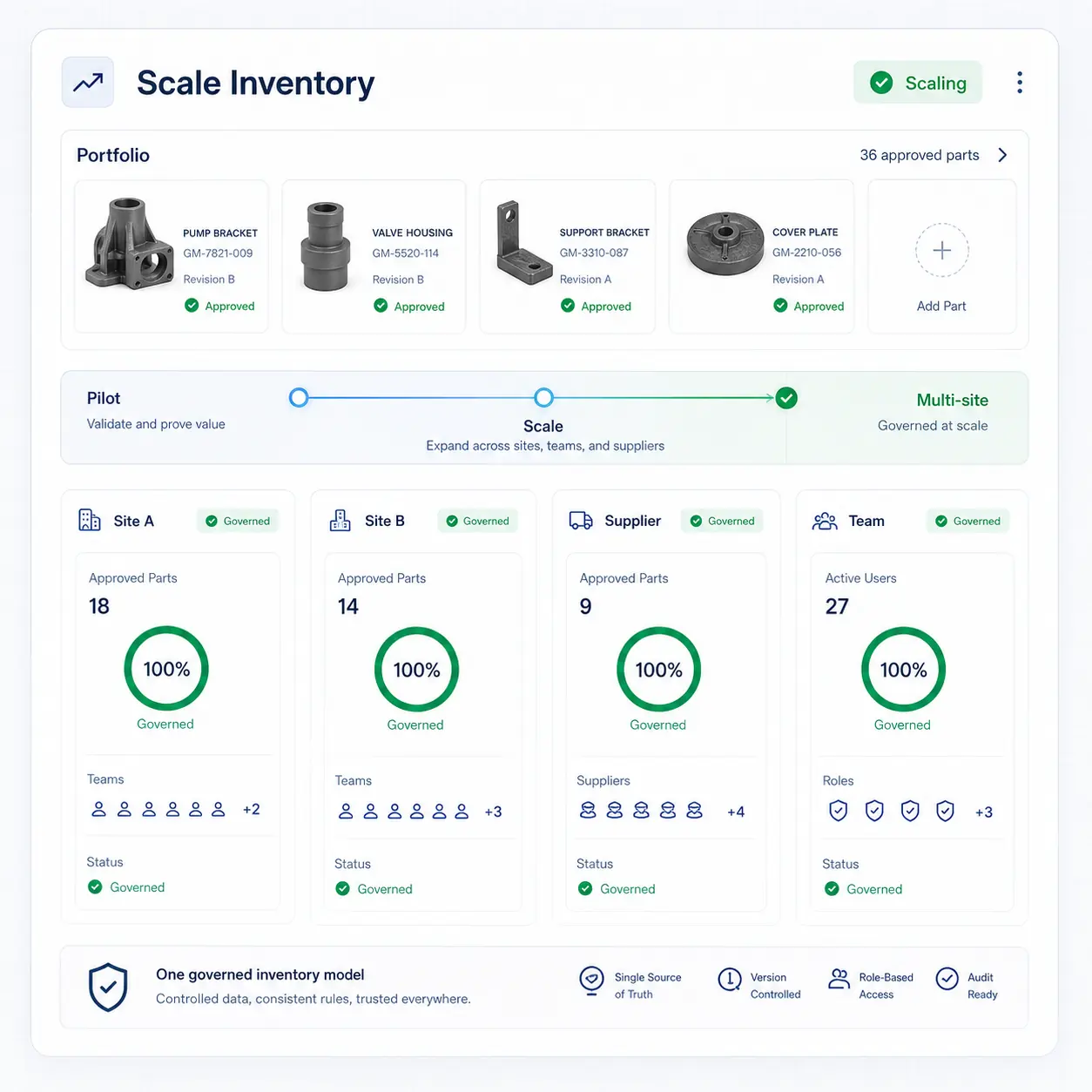Expand the 36 approved parts chevron
Image resolution: width=1092 pixels, height=1092 pixels.
[x=1003, y=155]
